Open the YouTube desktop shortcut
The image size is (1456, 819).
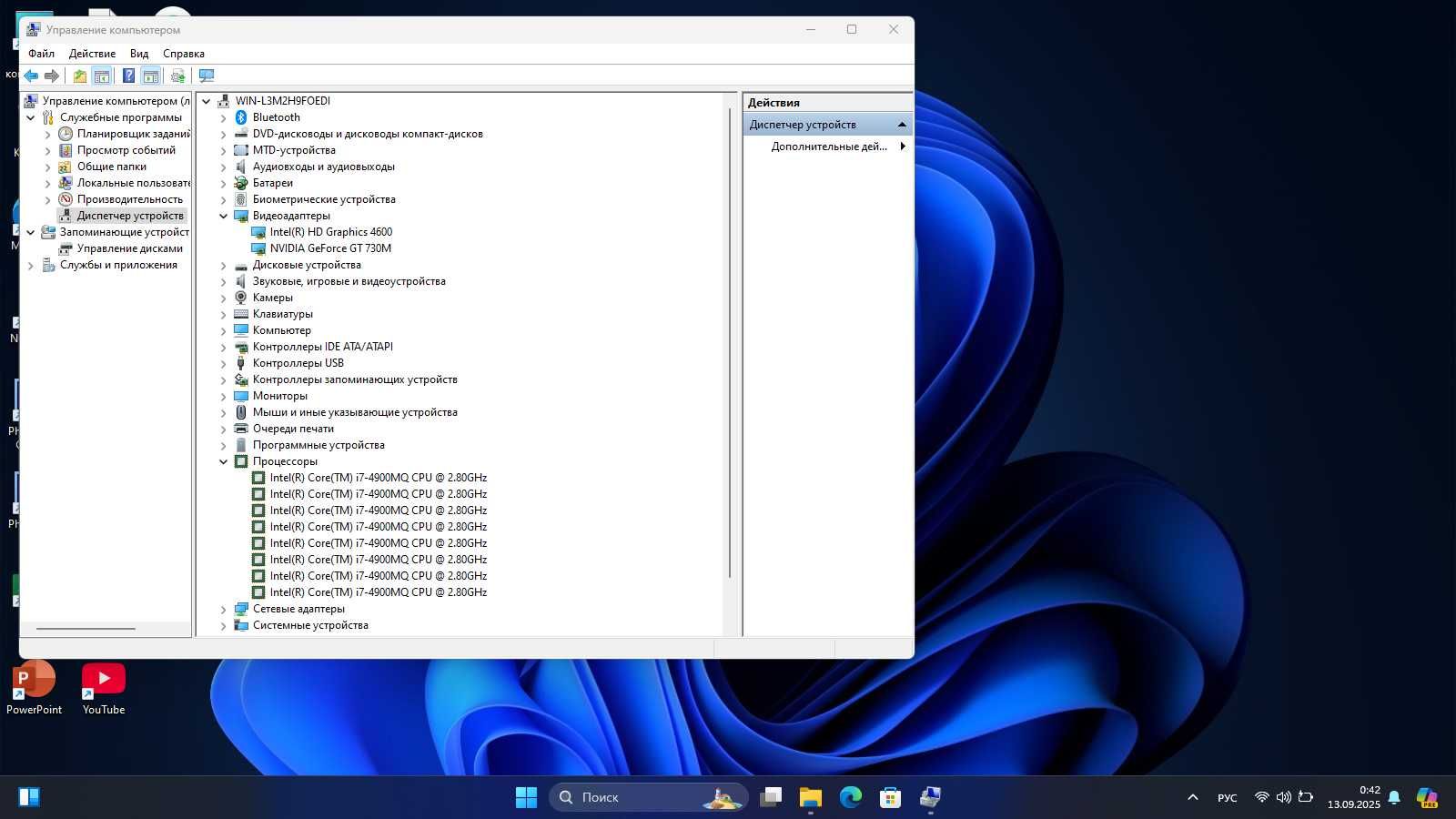click(103, 689)
